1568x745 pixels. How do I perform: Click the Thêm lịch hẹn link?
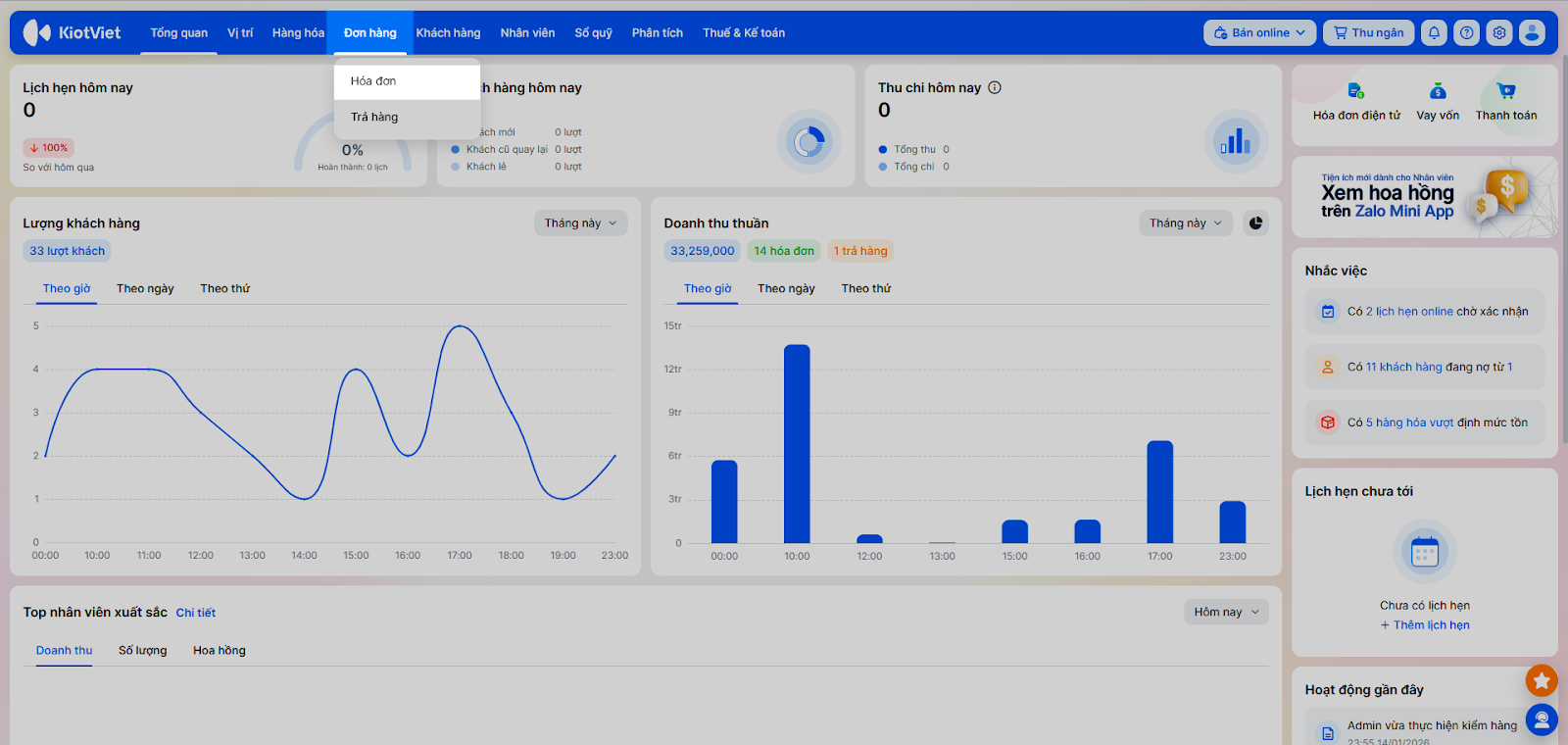(x=1425, y=625)
